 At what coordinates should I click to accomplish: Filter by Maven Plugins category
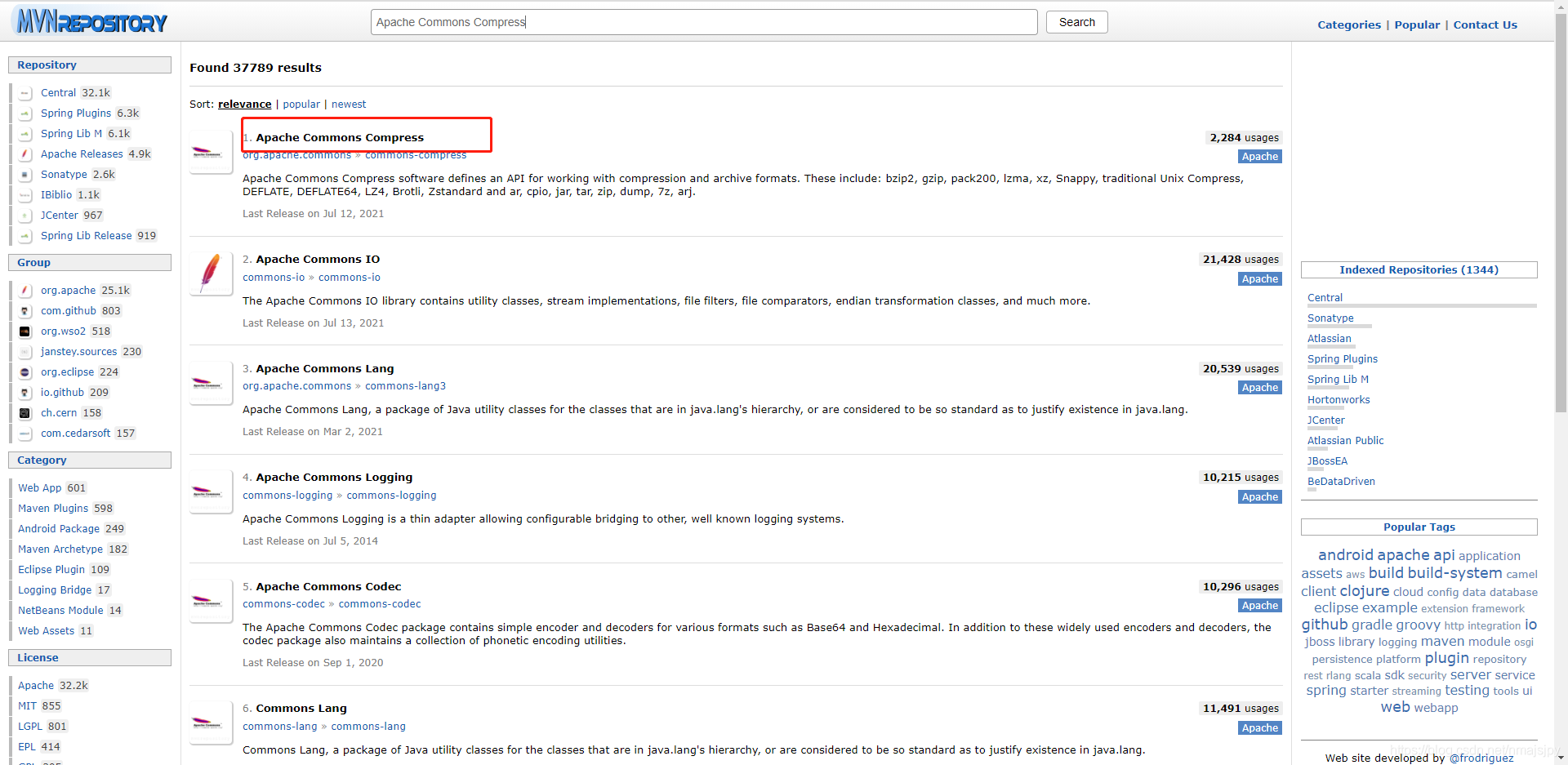[x=65, y=509]
